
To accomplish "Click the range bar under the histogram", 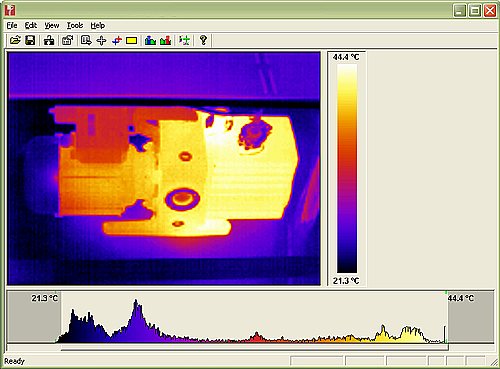I will (255, 347).
